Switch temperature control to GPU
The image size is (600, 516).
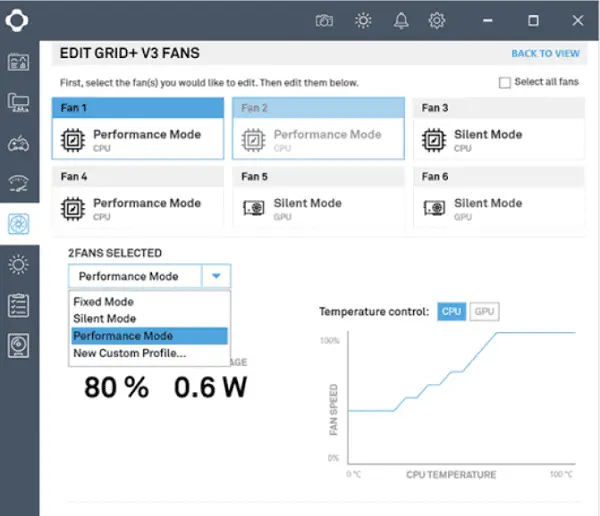point(484,312)
